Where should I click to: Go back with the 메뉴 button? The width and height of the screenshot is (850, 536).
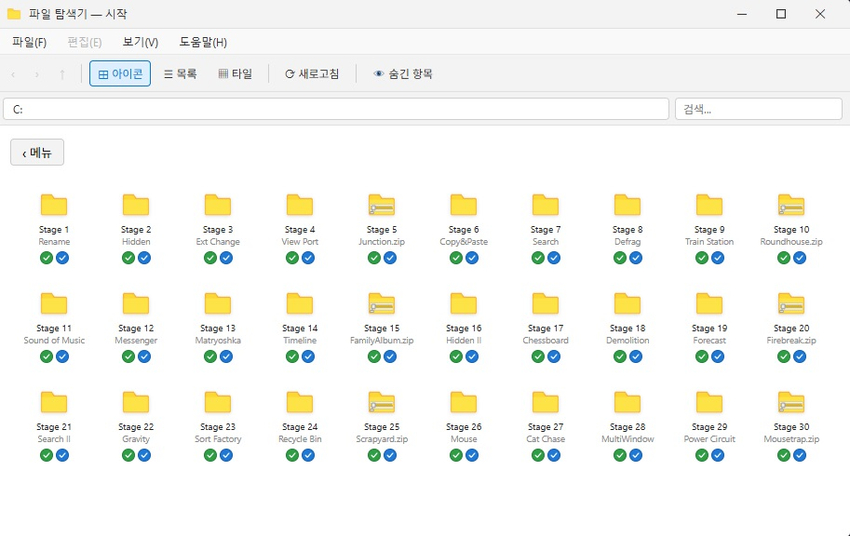(37, 152)
